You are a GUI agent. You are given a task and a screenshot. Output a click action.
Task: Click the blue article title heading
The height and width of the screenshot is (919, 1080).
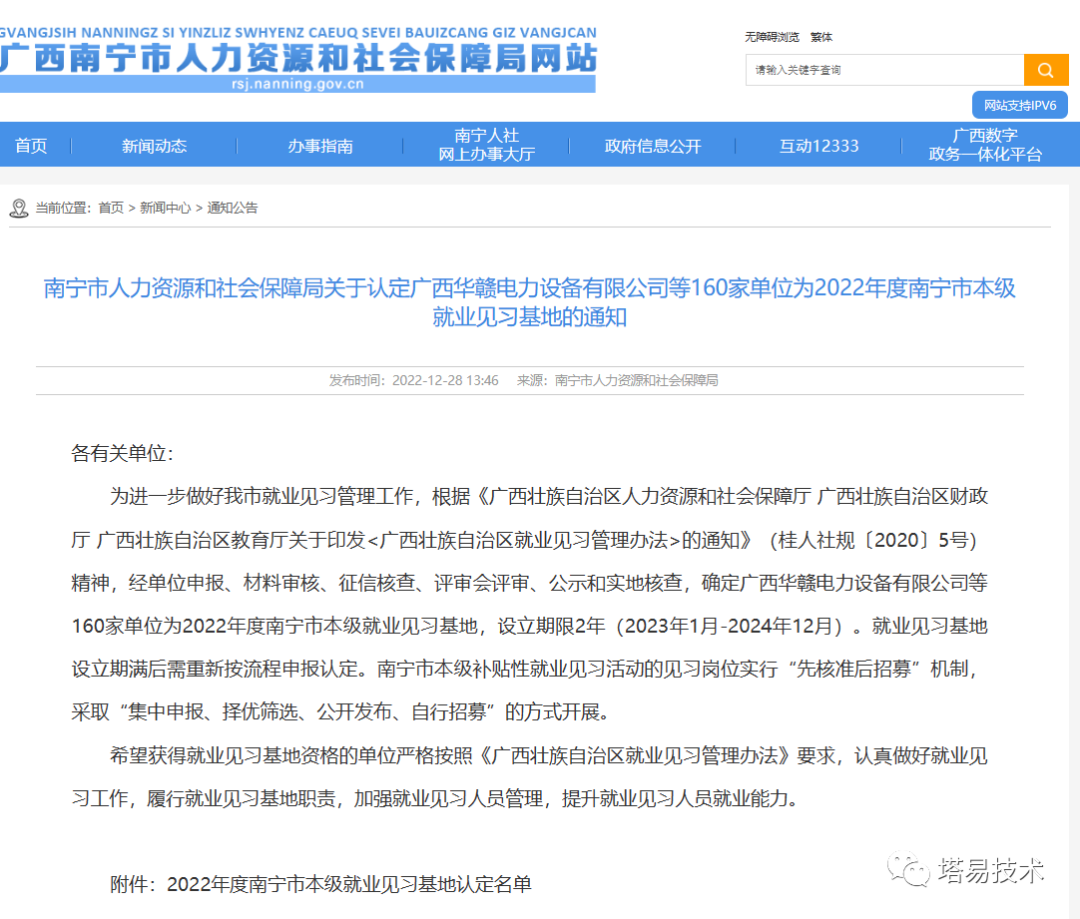pos(529,303)
